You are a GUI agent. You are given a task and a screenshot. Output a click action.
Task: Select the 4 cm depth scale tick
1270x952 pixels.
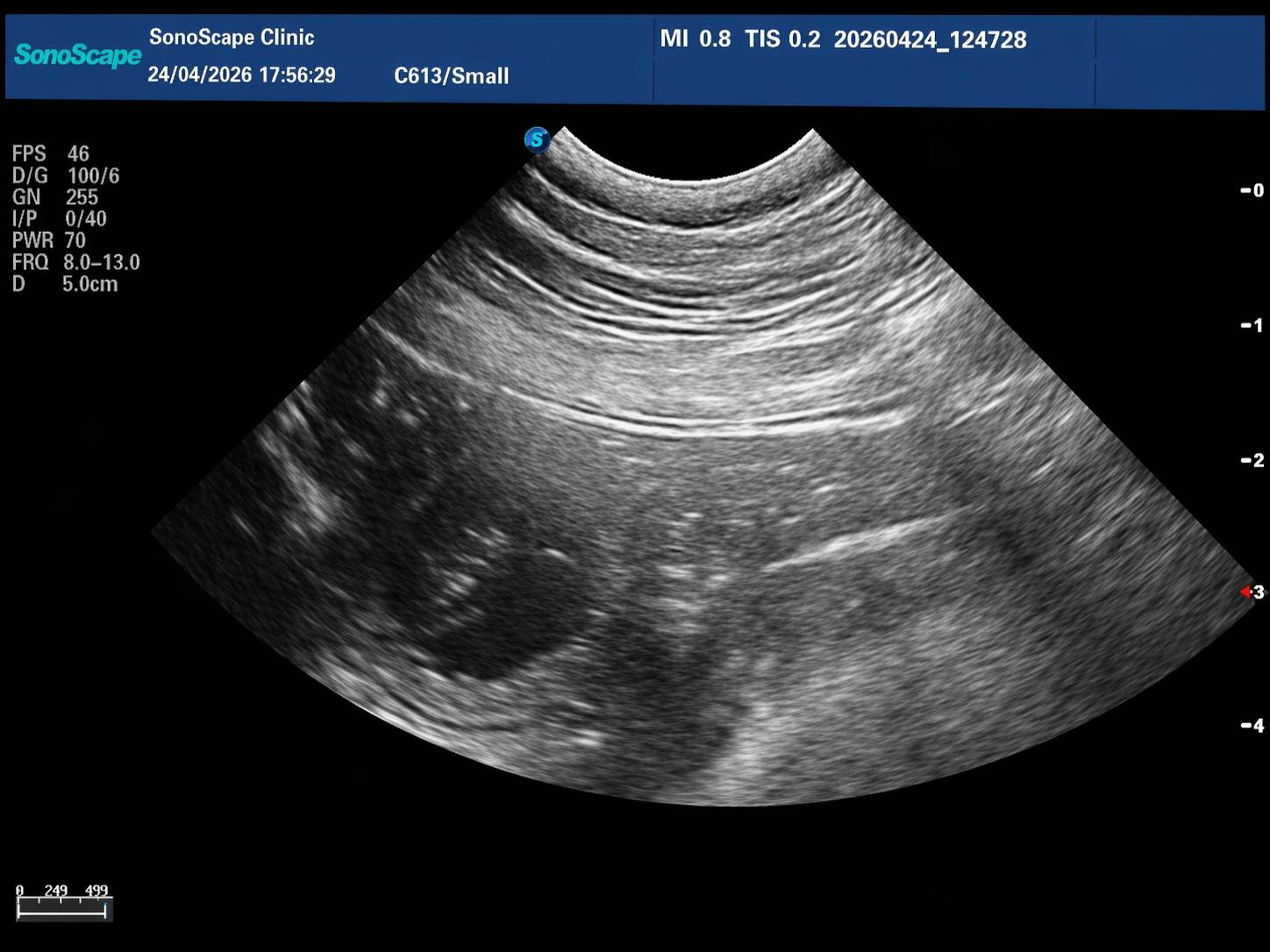[1252, 725]
